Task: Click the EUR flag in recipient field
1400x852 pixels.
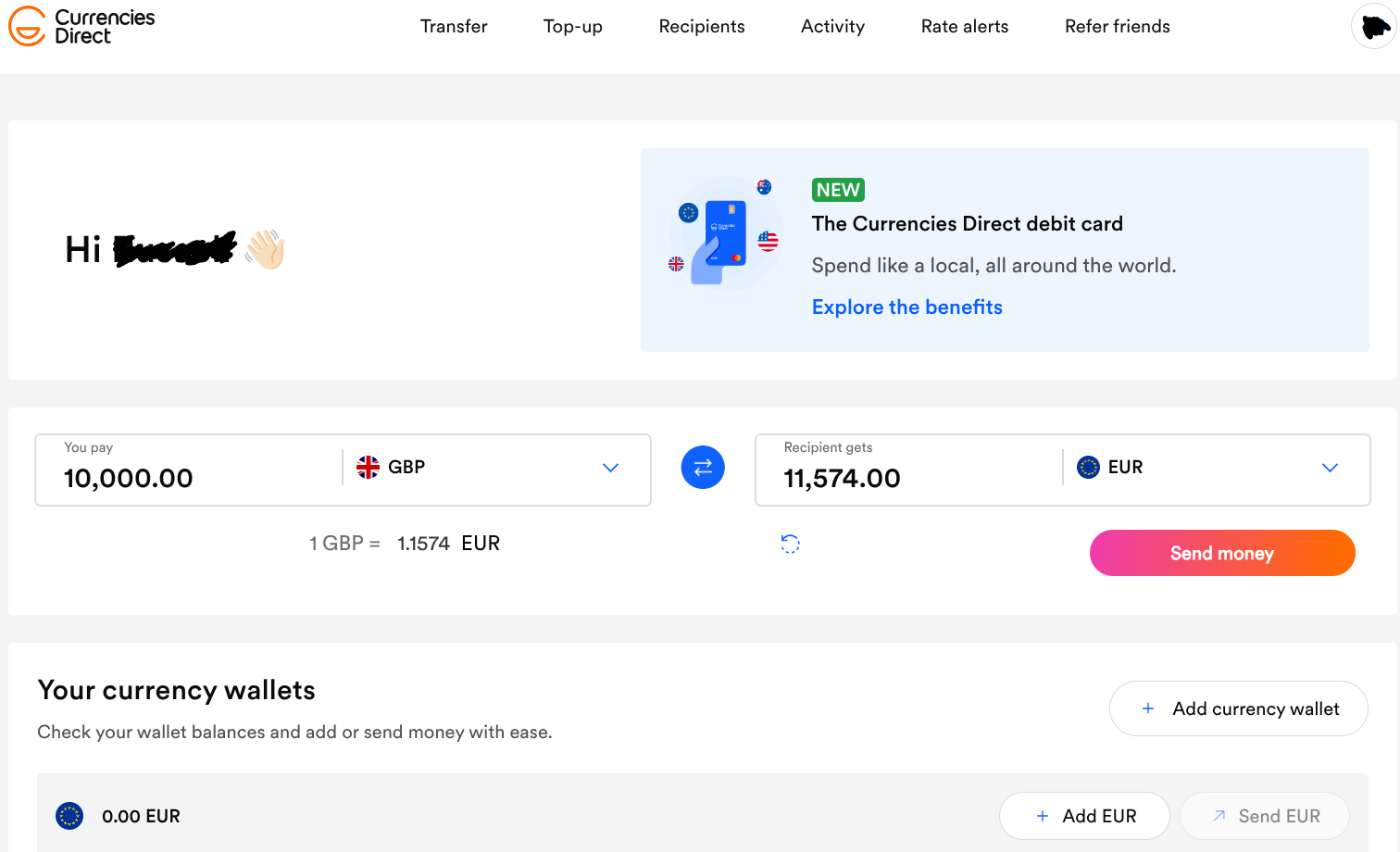Action: (x=1088, y=467)
